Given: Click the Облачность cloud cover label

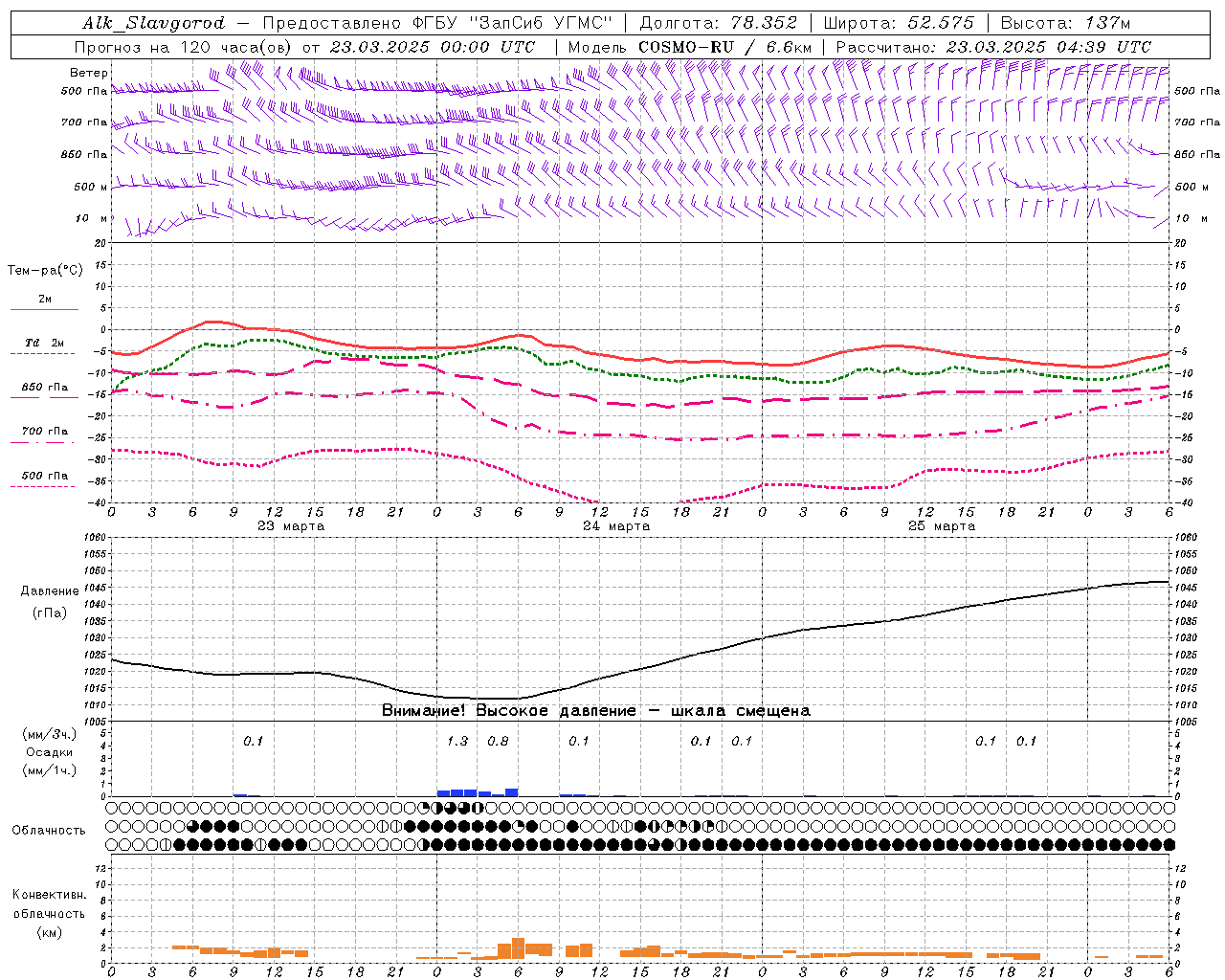Looking at the screenshot, I should point(49,831).
